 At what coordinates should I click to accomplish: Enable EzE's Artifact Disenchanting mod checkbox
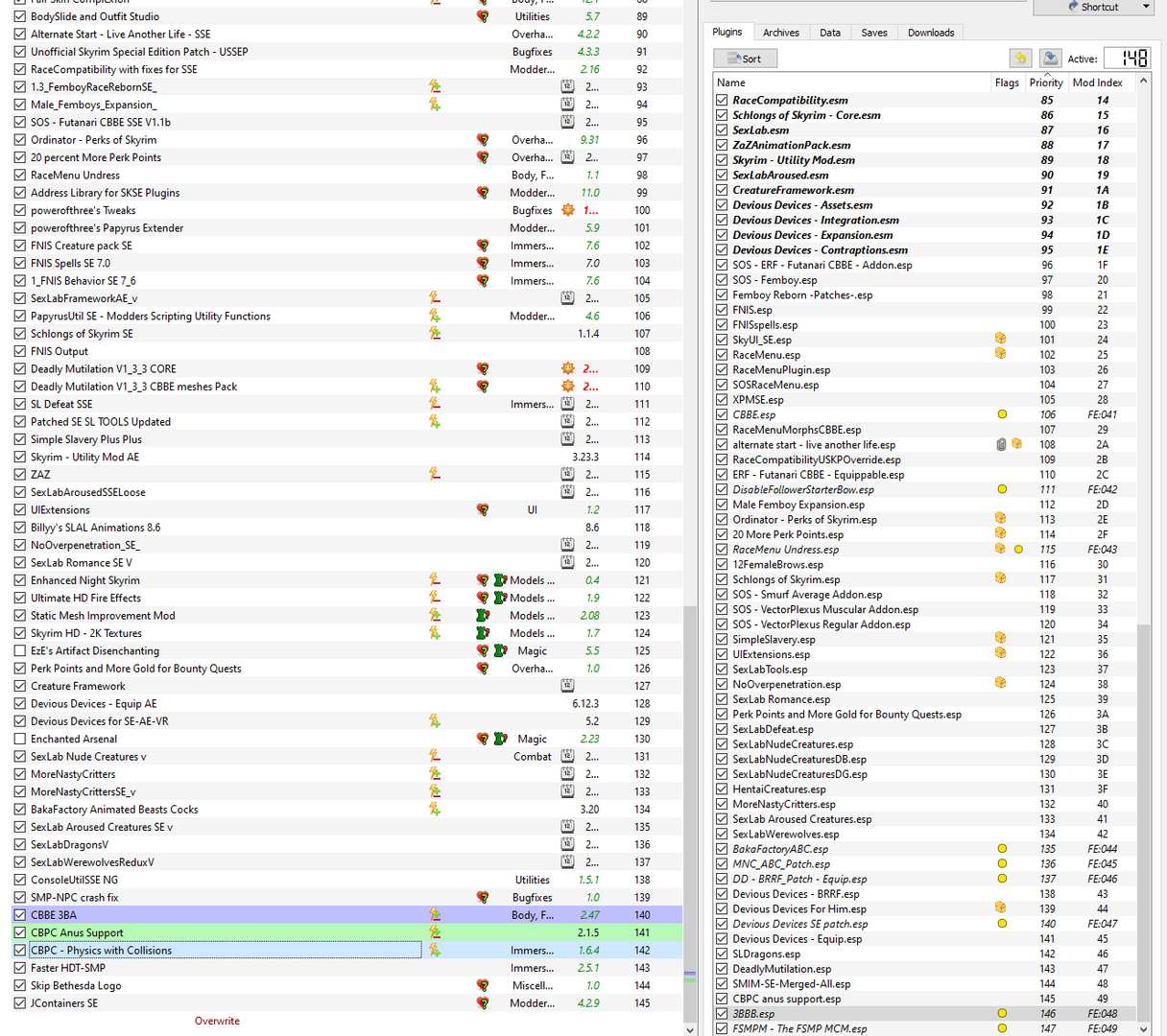pyautogui.click(x=20, y=650)
